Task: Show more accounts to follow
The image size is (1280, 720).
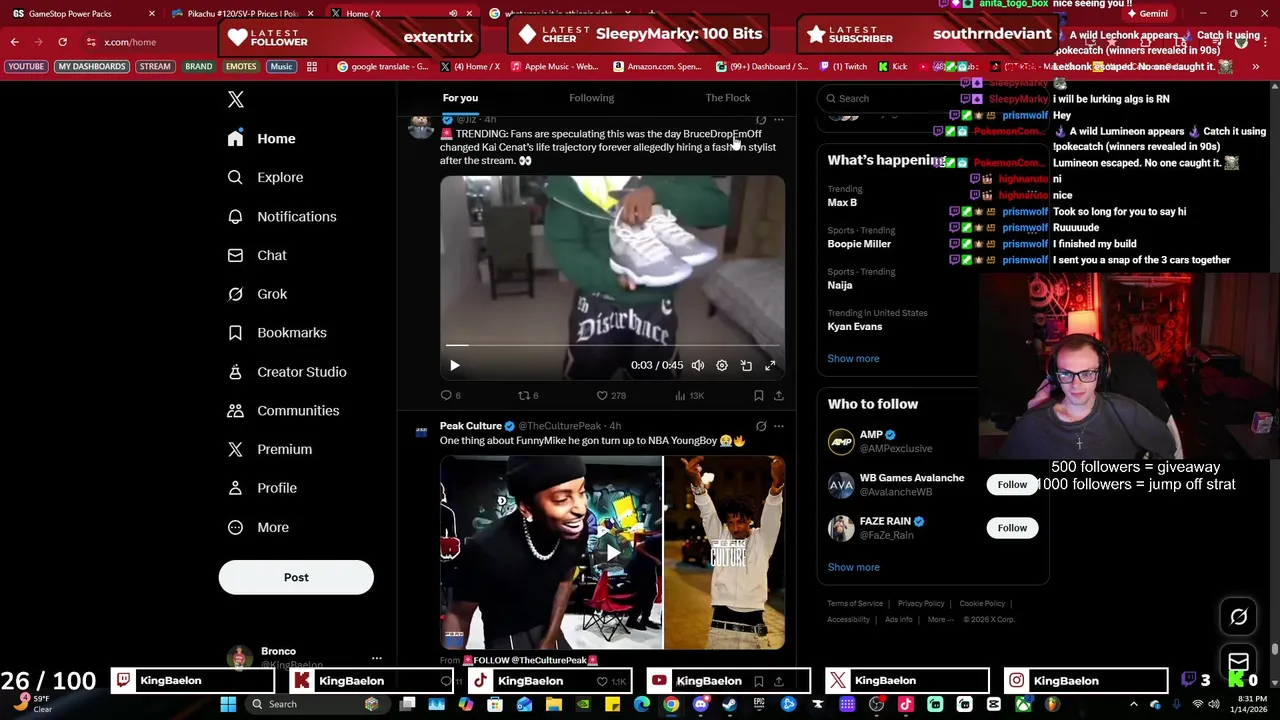Action: 853,568
